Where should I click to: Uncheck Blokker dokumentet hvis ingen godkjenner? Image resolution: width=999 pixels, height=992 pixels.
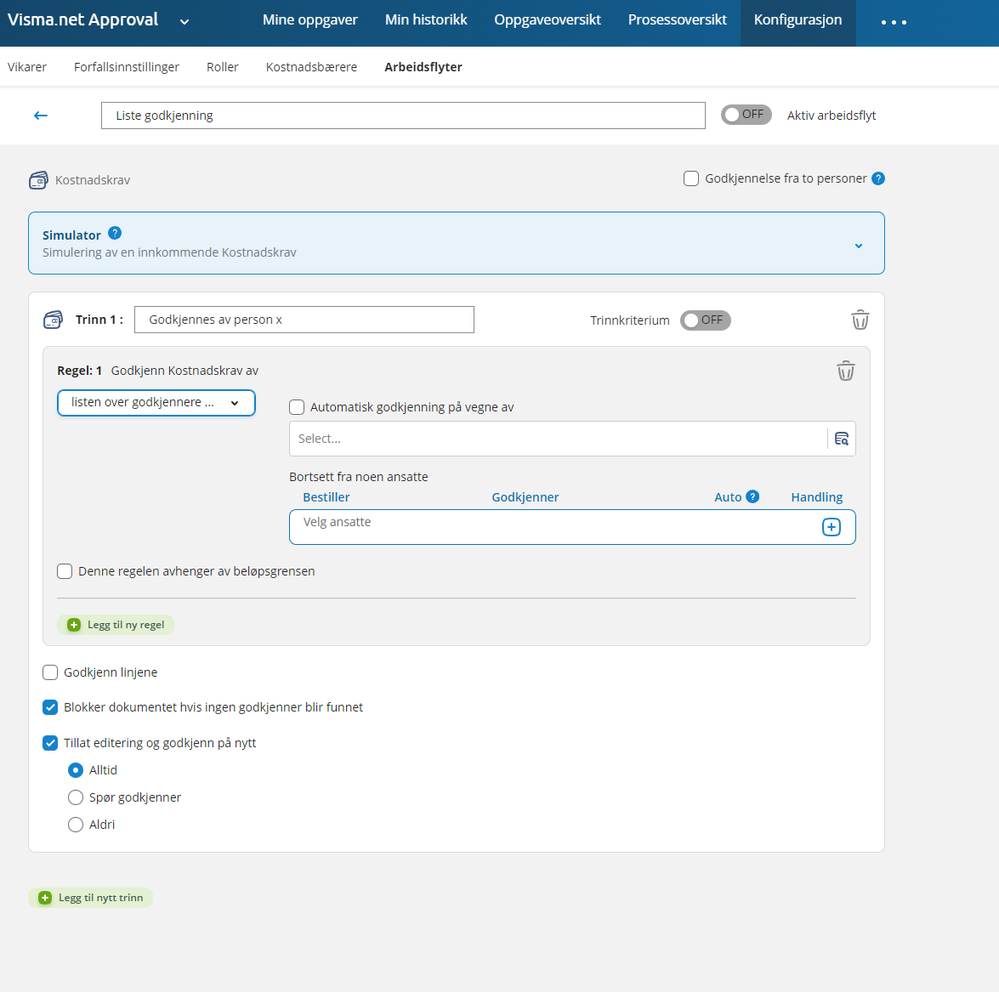tap(50, 707)
